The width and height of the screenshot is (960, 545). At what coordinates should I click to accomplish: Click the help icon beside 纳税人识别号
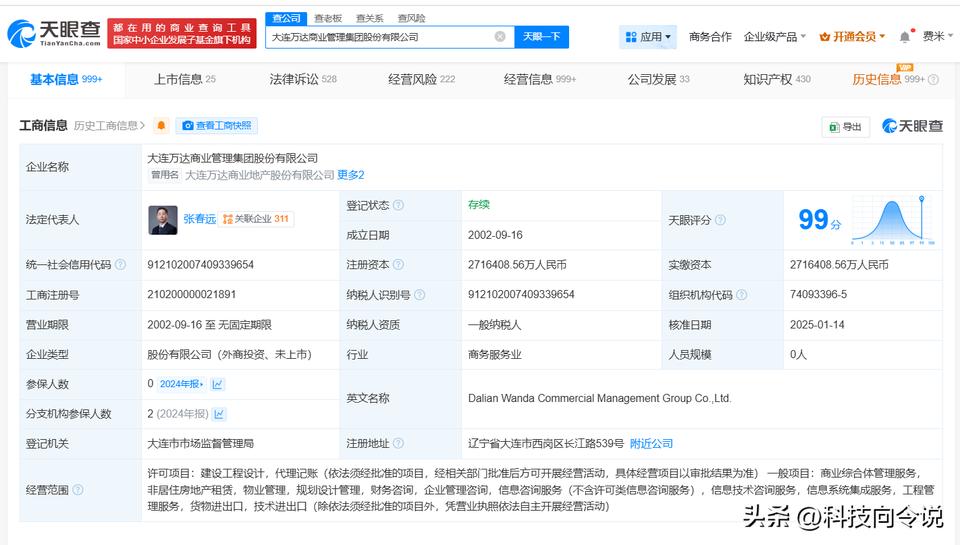[419, 295]
